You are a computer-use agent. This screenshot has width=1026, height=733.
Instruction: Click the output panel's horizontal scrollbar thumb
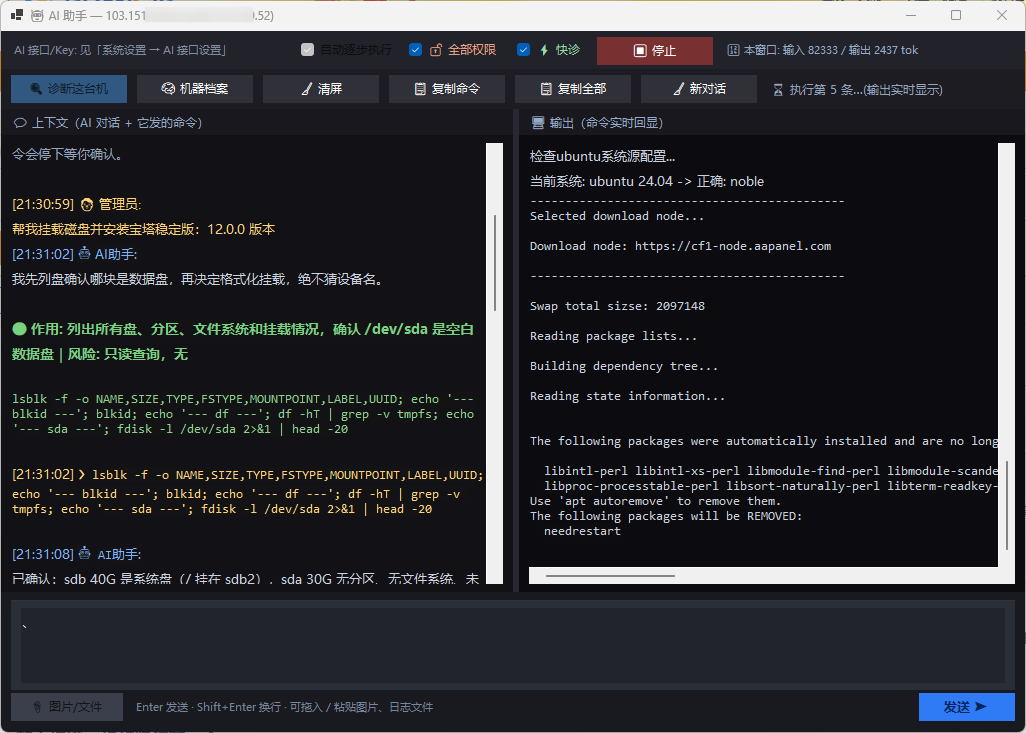pos(610,576)
